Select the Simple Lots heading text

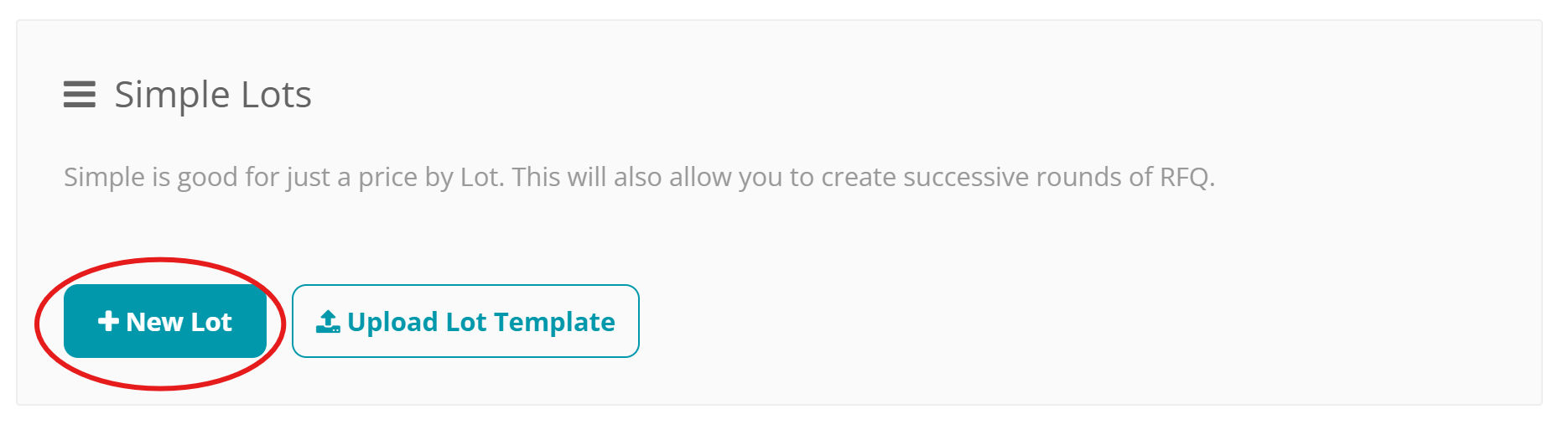[x=213, y=95]
